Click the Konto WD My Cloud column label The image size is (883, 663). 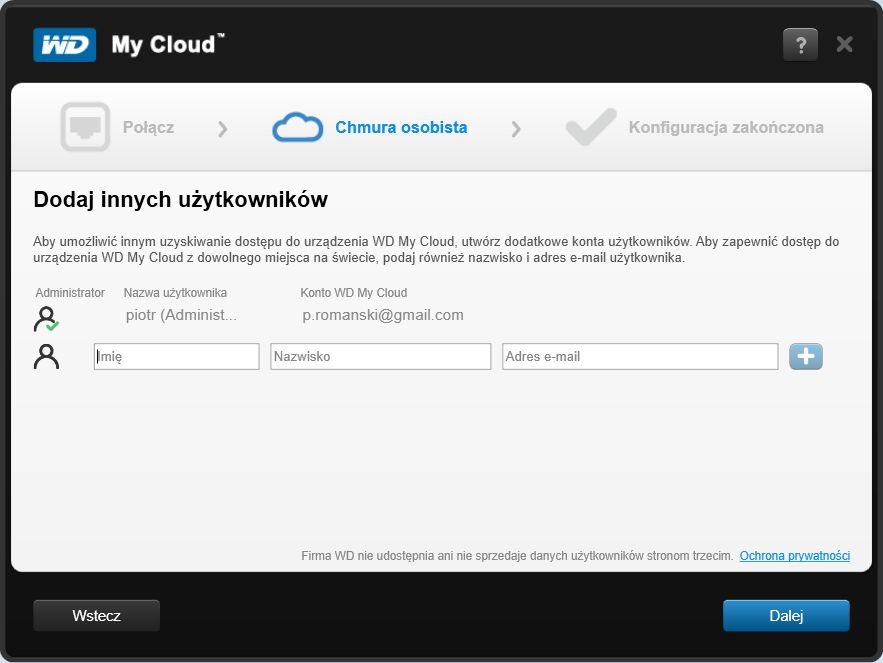point(354,293)
